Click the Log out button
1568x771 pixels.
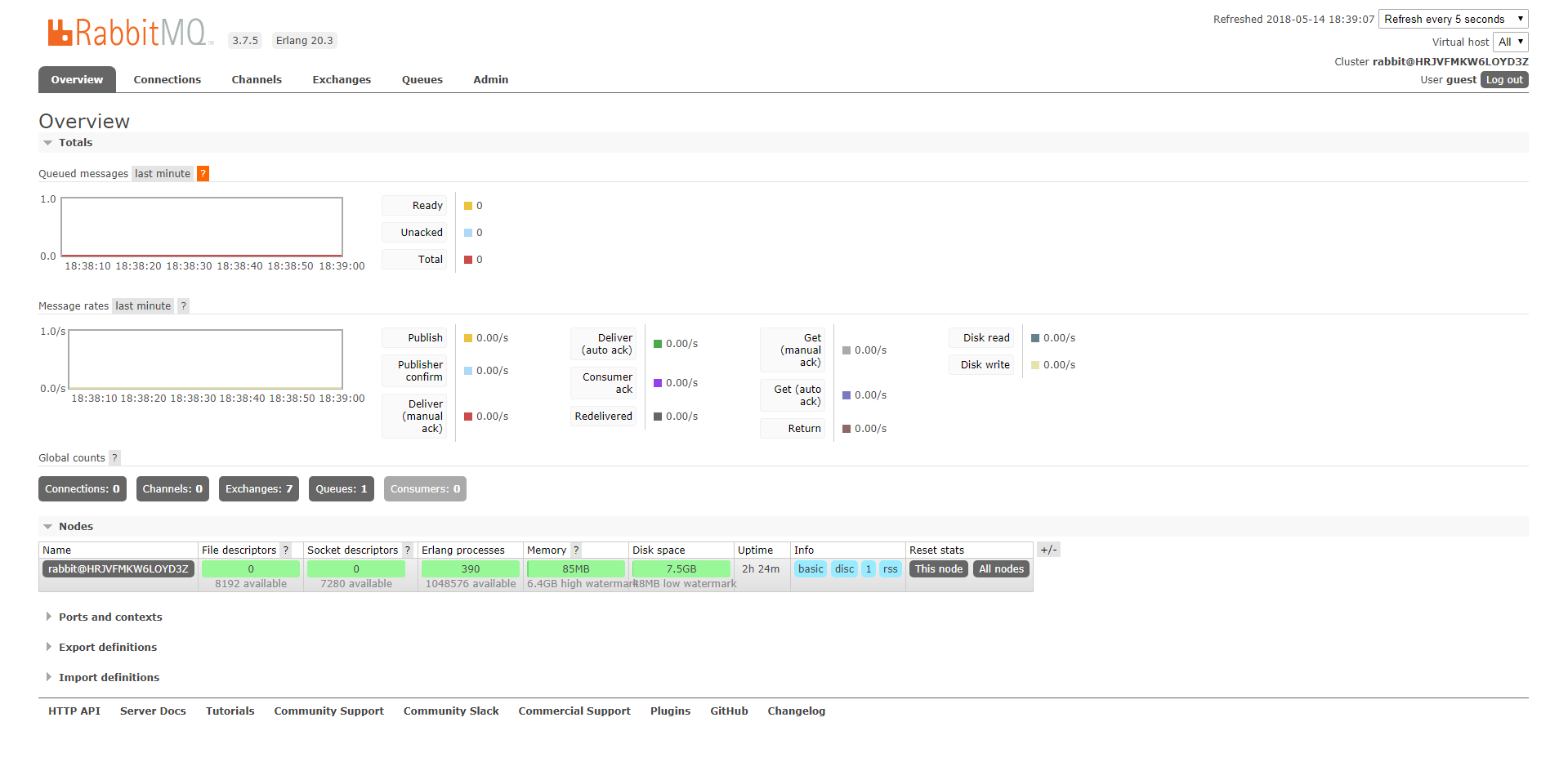pyautogui.click(x=1504, y=79)
